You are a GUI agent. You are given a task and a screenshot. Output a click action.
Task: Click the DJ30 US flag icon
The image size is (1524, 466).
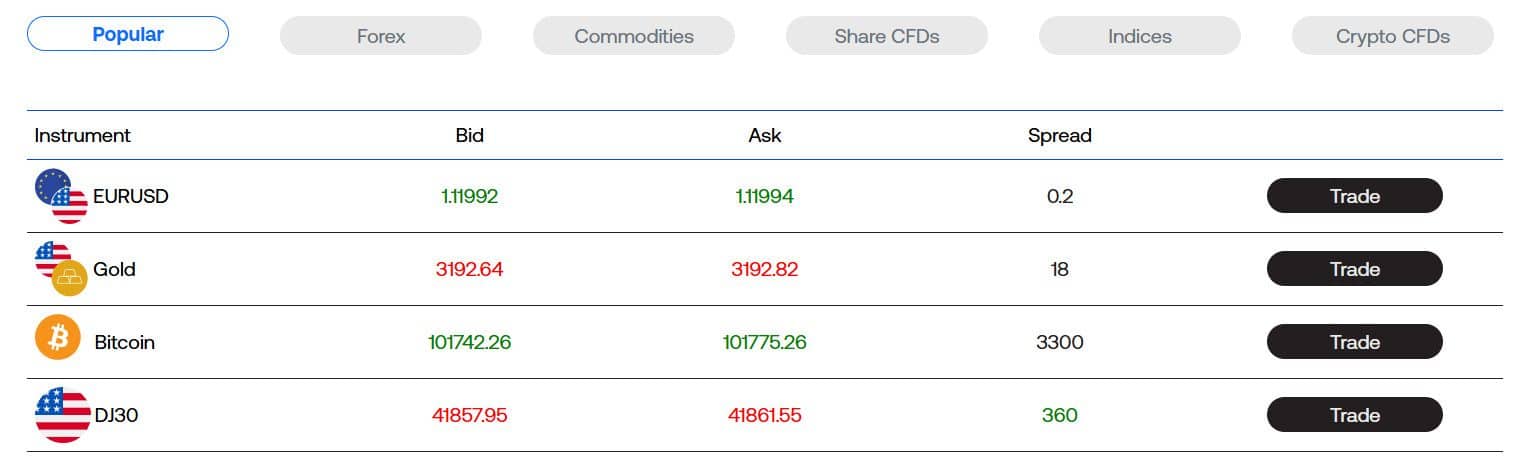(x=62, y=415)
